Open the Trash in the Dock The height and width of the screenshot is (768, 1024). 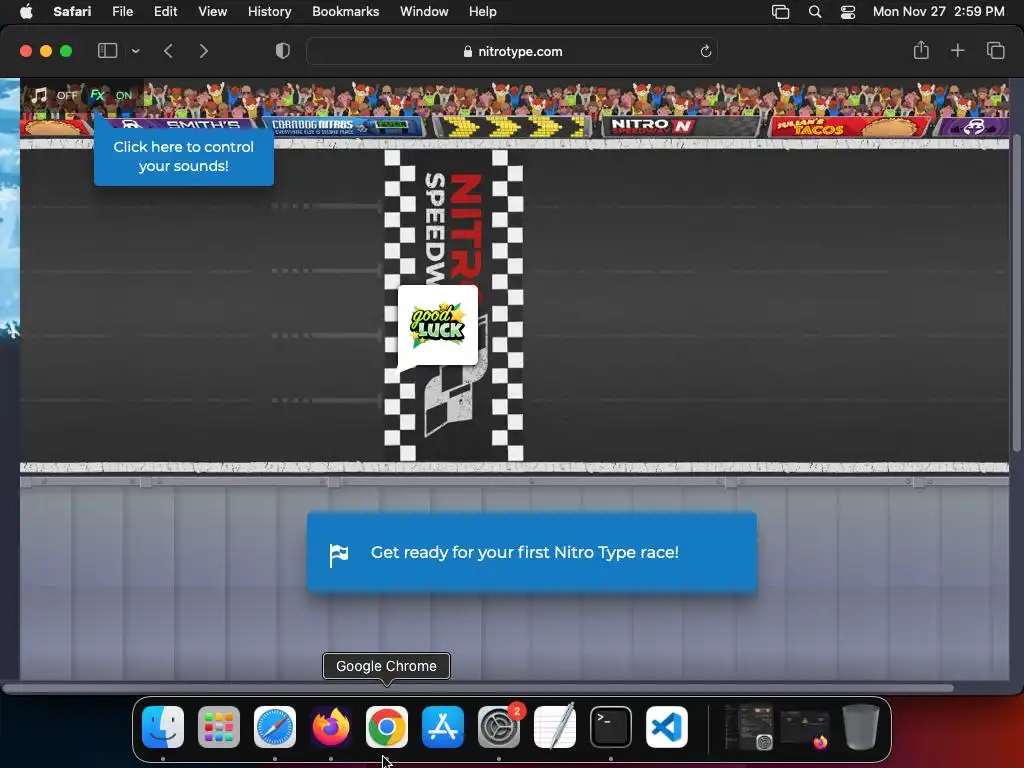pyautogui.click(x=861, y=727)
